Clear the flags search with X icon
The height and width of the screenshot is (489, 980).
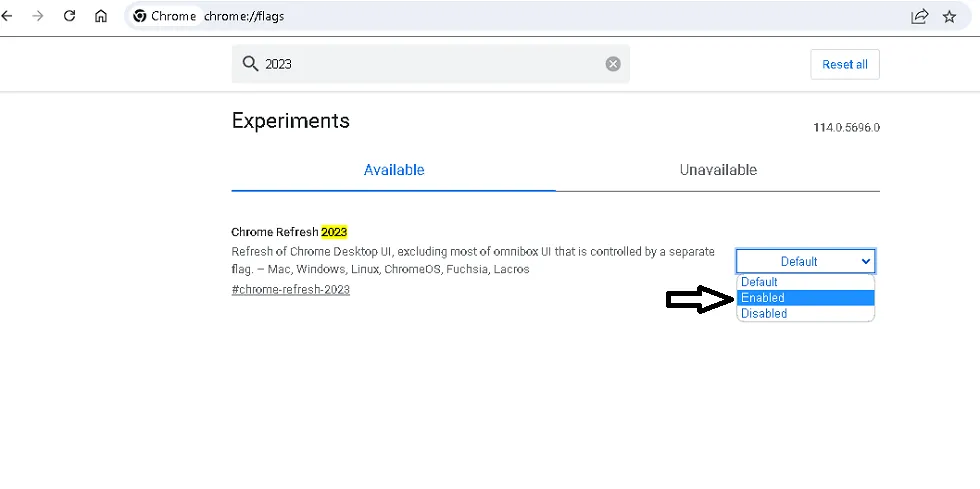tap(613, 64)
